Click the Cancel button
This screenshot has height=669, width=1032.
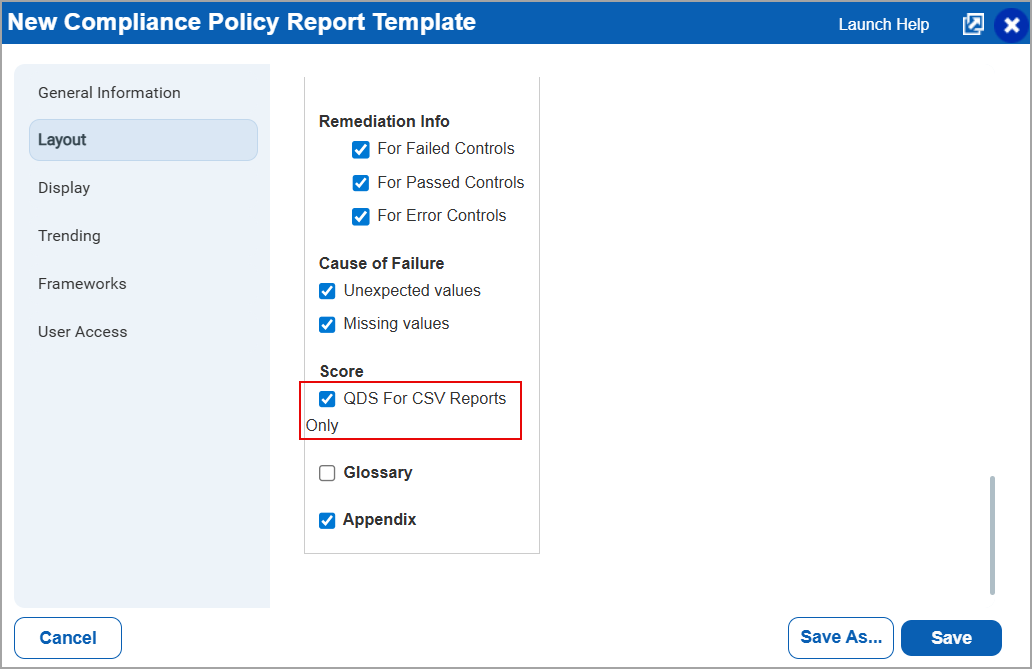[x=67, y=637]
